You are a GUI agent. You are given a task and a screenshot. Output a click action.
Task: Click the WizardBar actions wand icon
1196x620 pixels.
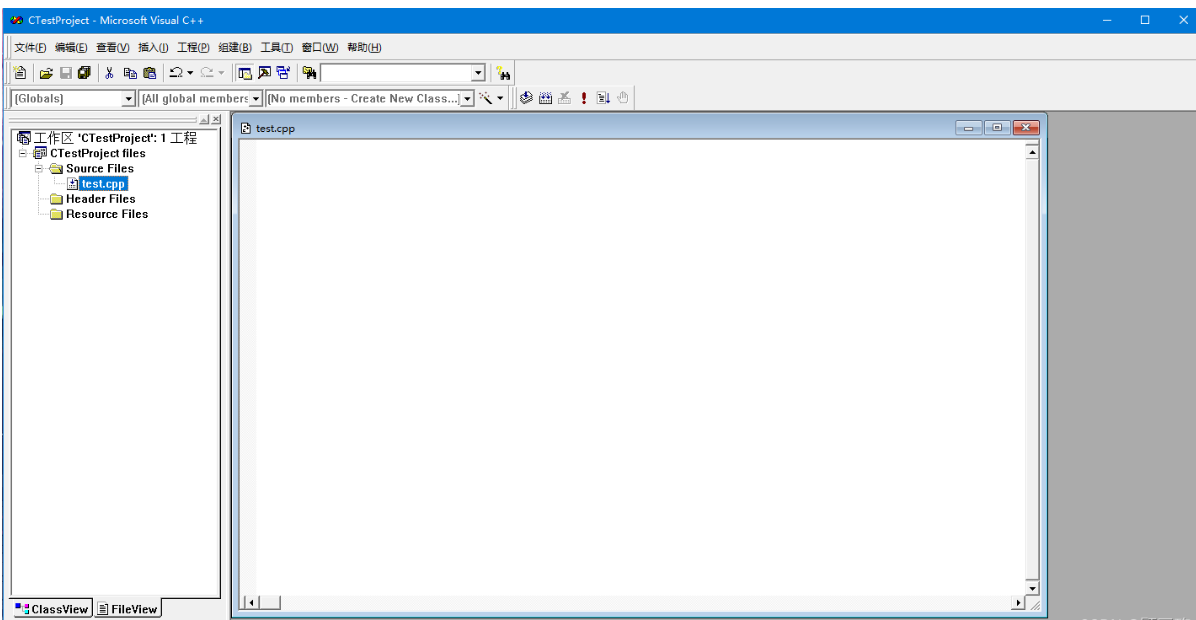click(x=485, y=98)
